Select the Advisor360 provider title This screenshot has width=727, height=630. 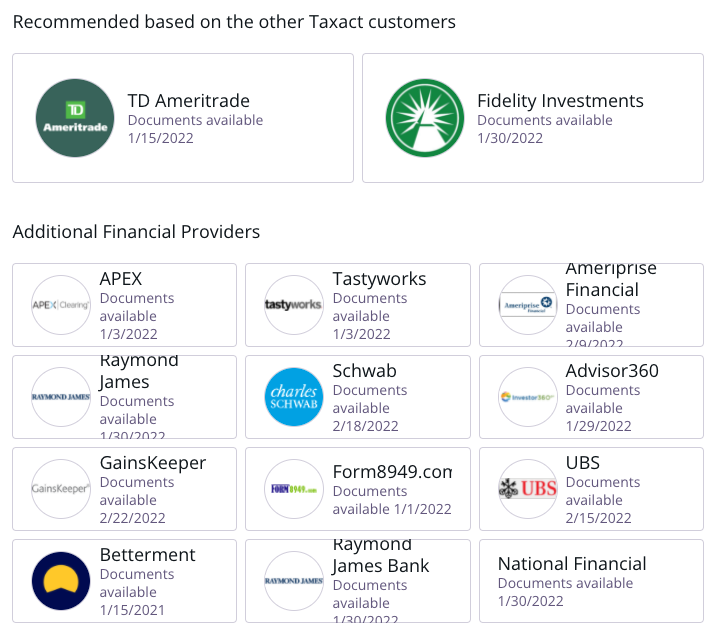[612, 371]
